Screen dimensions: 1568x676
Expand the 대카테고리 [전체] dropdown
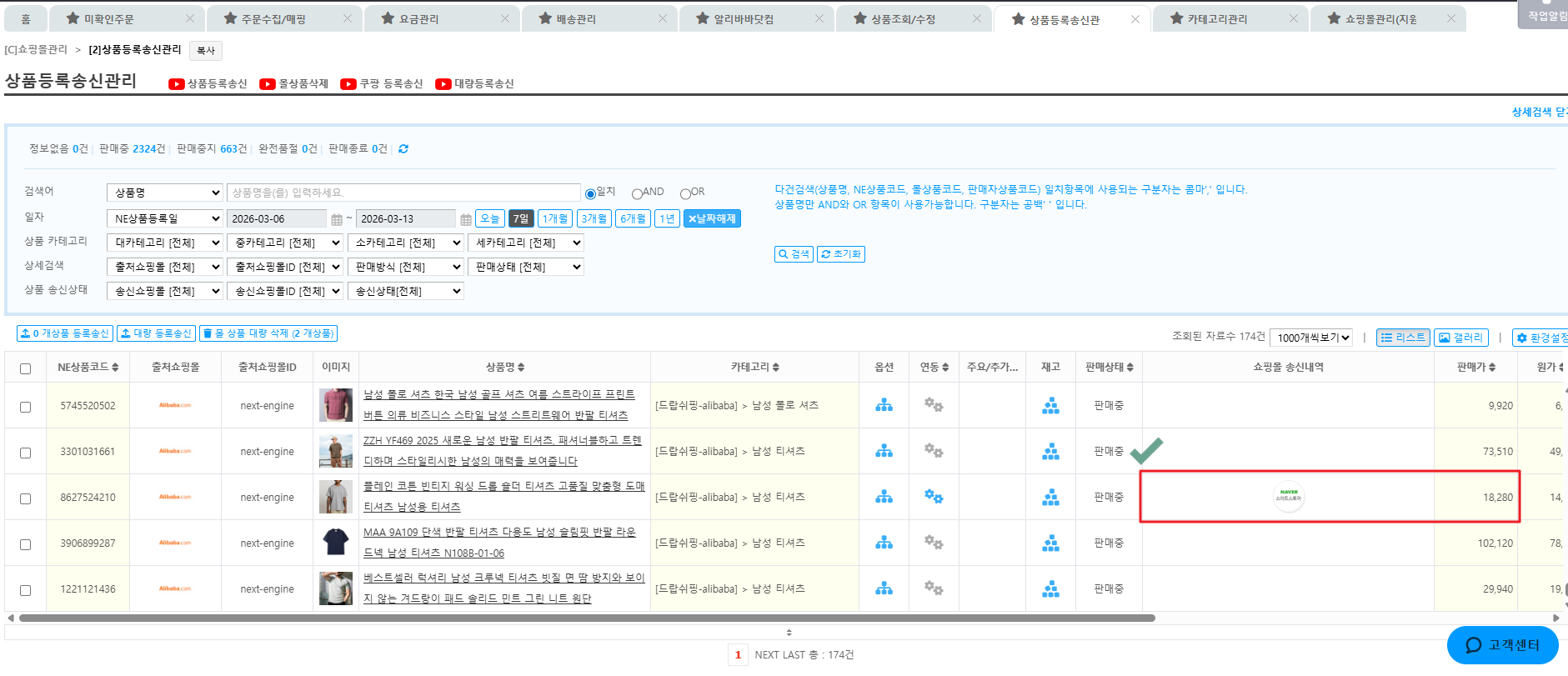(x=164, y=243)
